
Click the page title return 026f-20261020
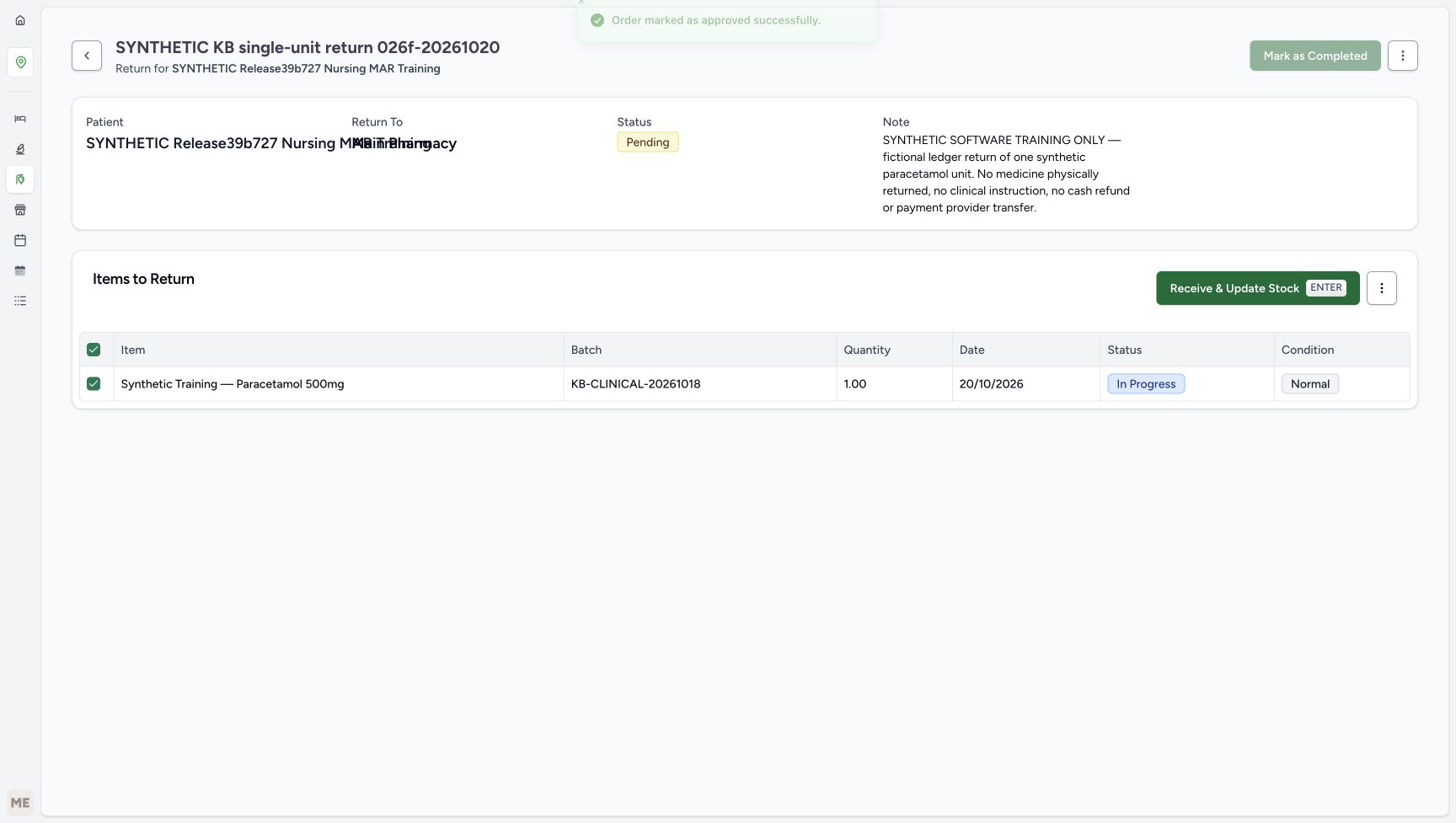[x=308, y=47]
